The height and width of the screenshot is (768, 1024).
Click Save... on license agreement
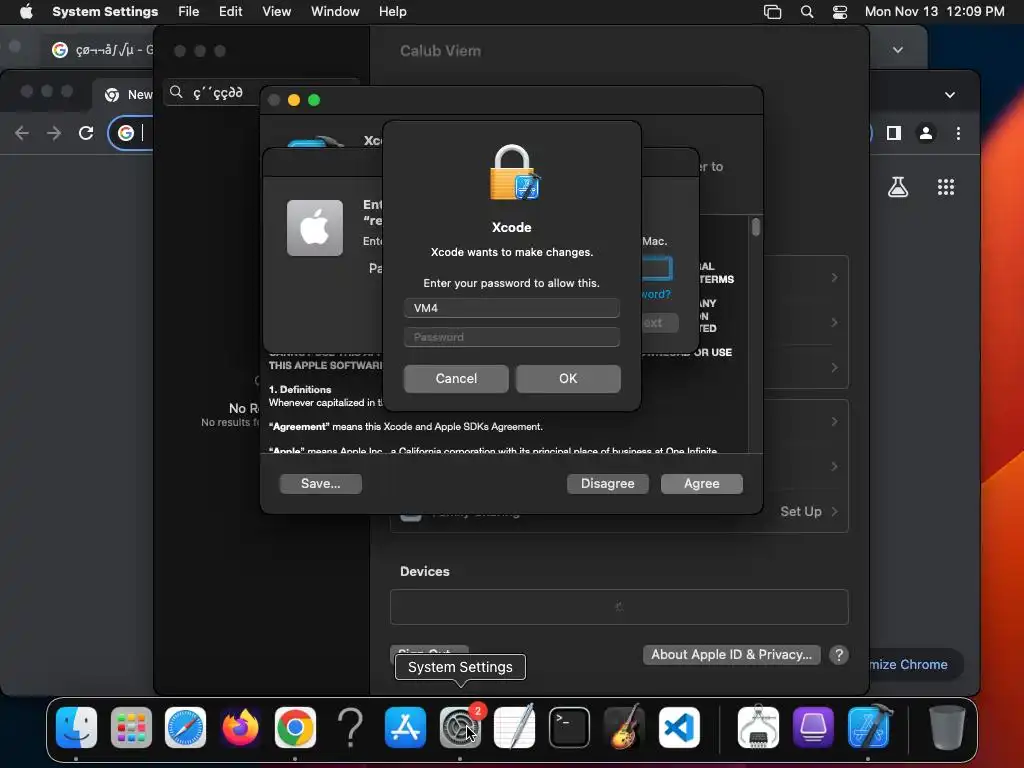[321, 484]
